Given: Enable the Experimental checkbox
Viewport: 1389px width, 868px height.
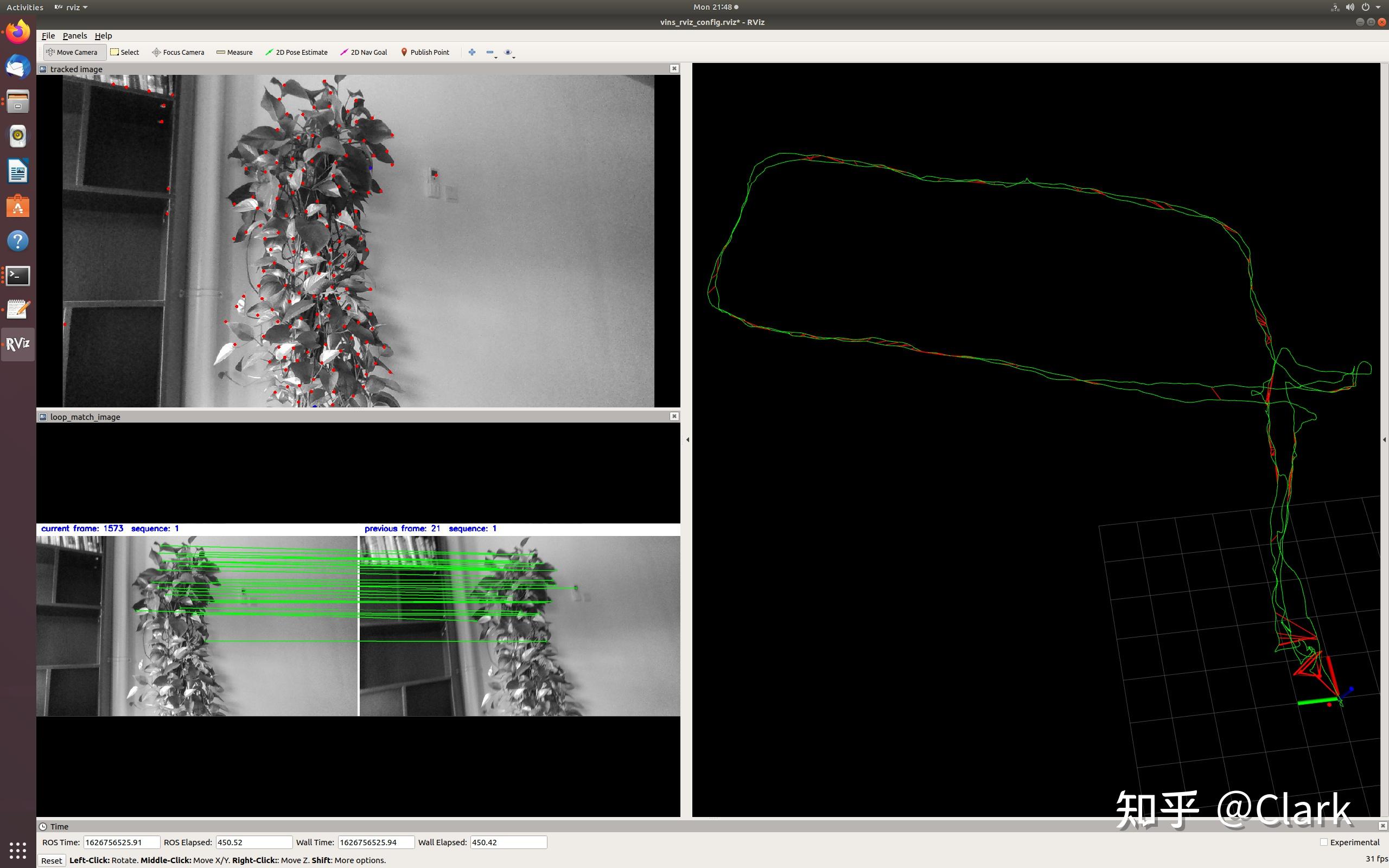Looking at the screenshot, I should pyautogui.click(x=1323, y=842).
